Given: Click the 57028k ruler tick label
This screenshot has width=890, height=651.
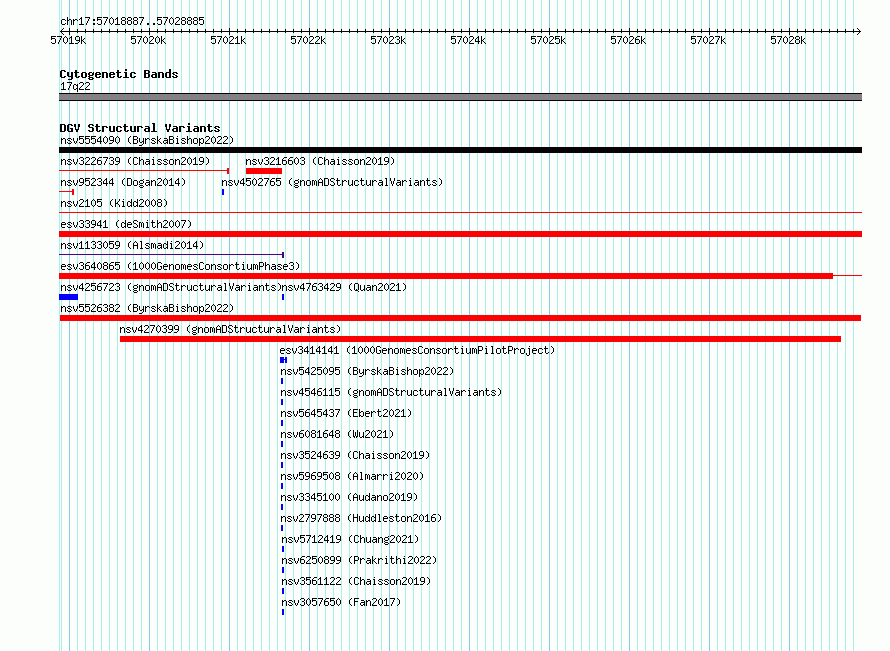Looking at the screenshot, I should tap(788, 40).
